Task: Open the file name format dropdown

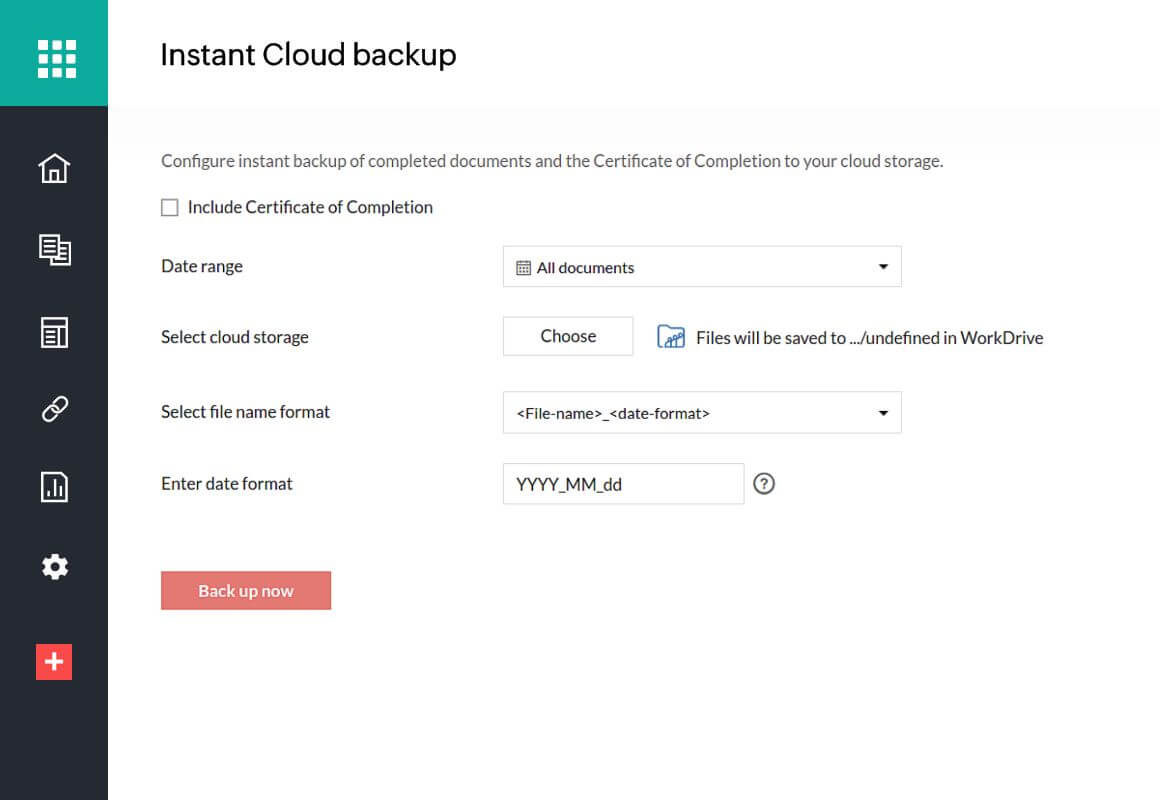Action: tap(701, 413)
